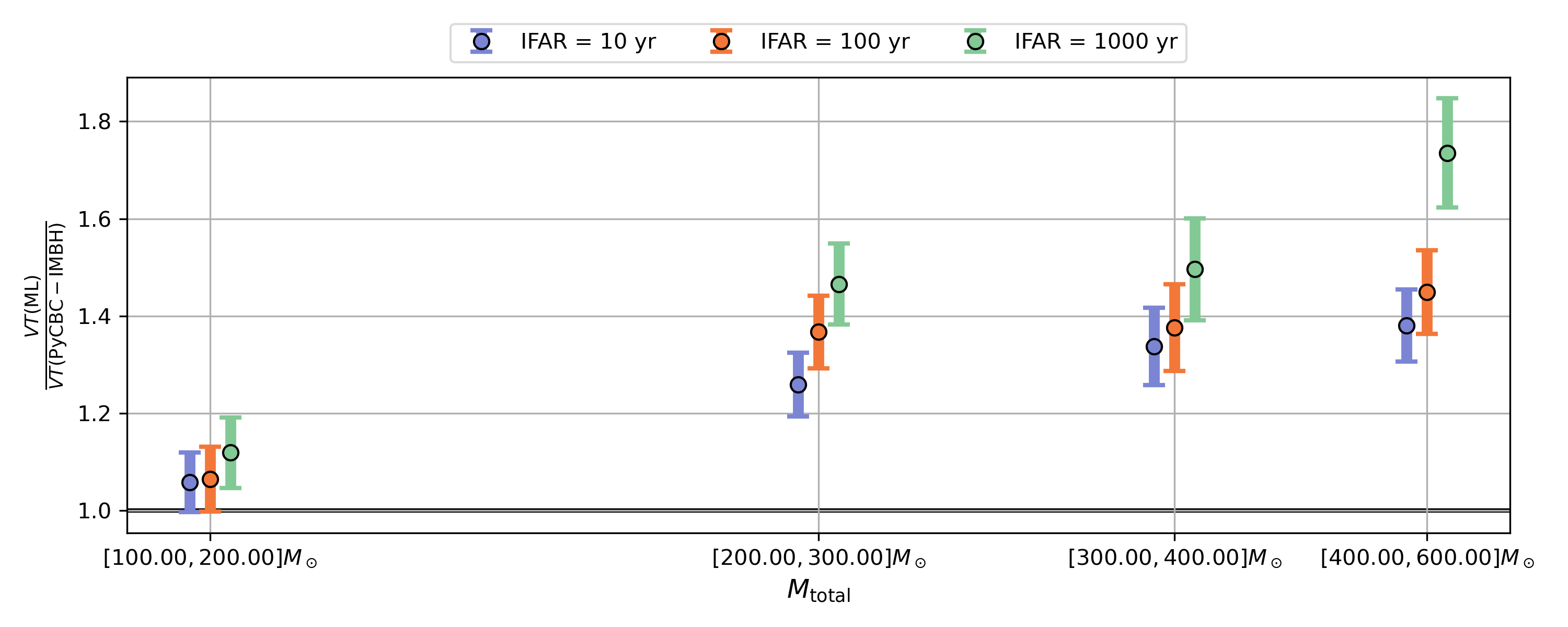Image resolution: width=1568 pixels, height=627 pixels.
Task: Click the IFAR = 100 yr legend marker
Action: (x=721, y=41)
